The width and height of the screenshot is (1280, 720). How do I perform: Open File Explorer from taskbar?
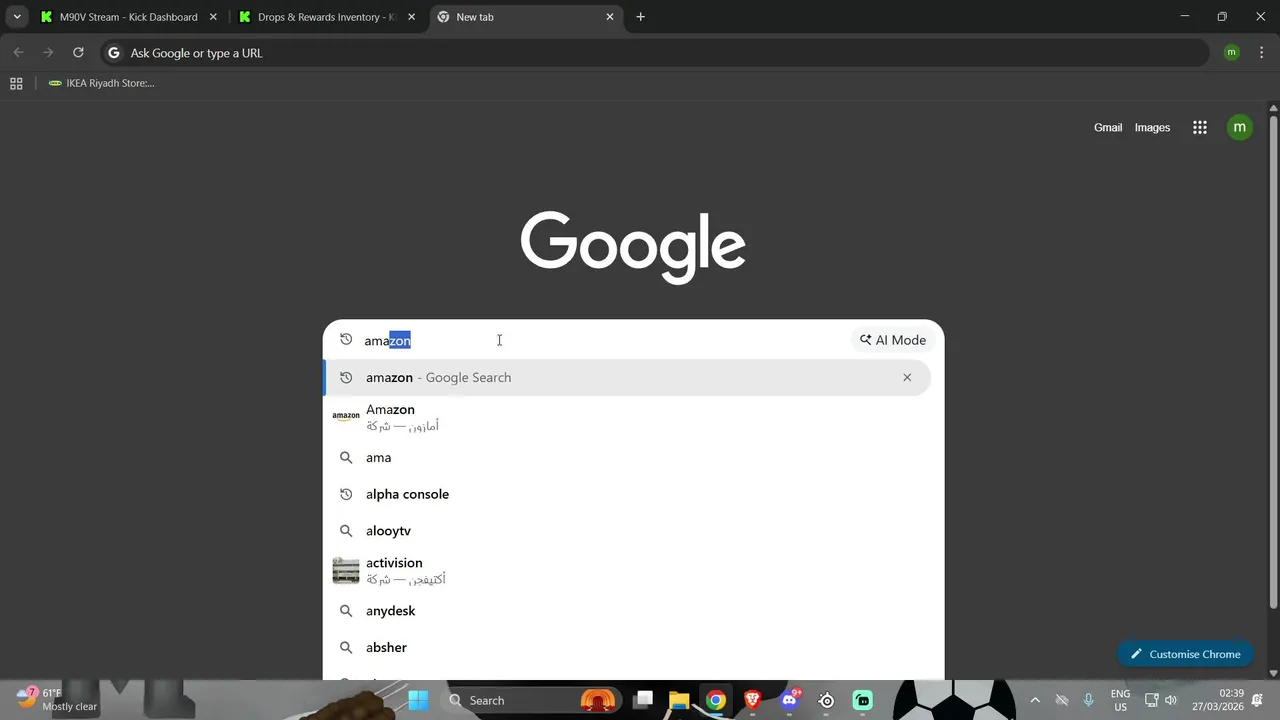[679, 700]
